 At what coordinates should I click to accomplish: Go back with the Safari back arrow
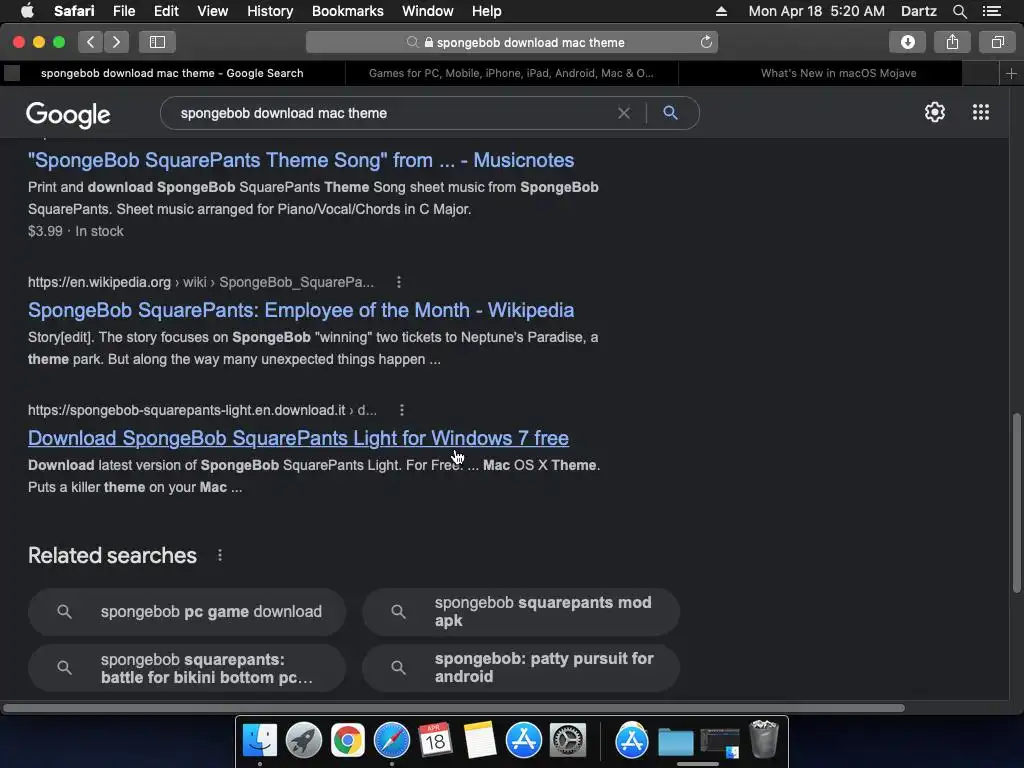[x=91, y=42]
